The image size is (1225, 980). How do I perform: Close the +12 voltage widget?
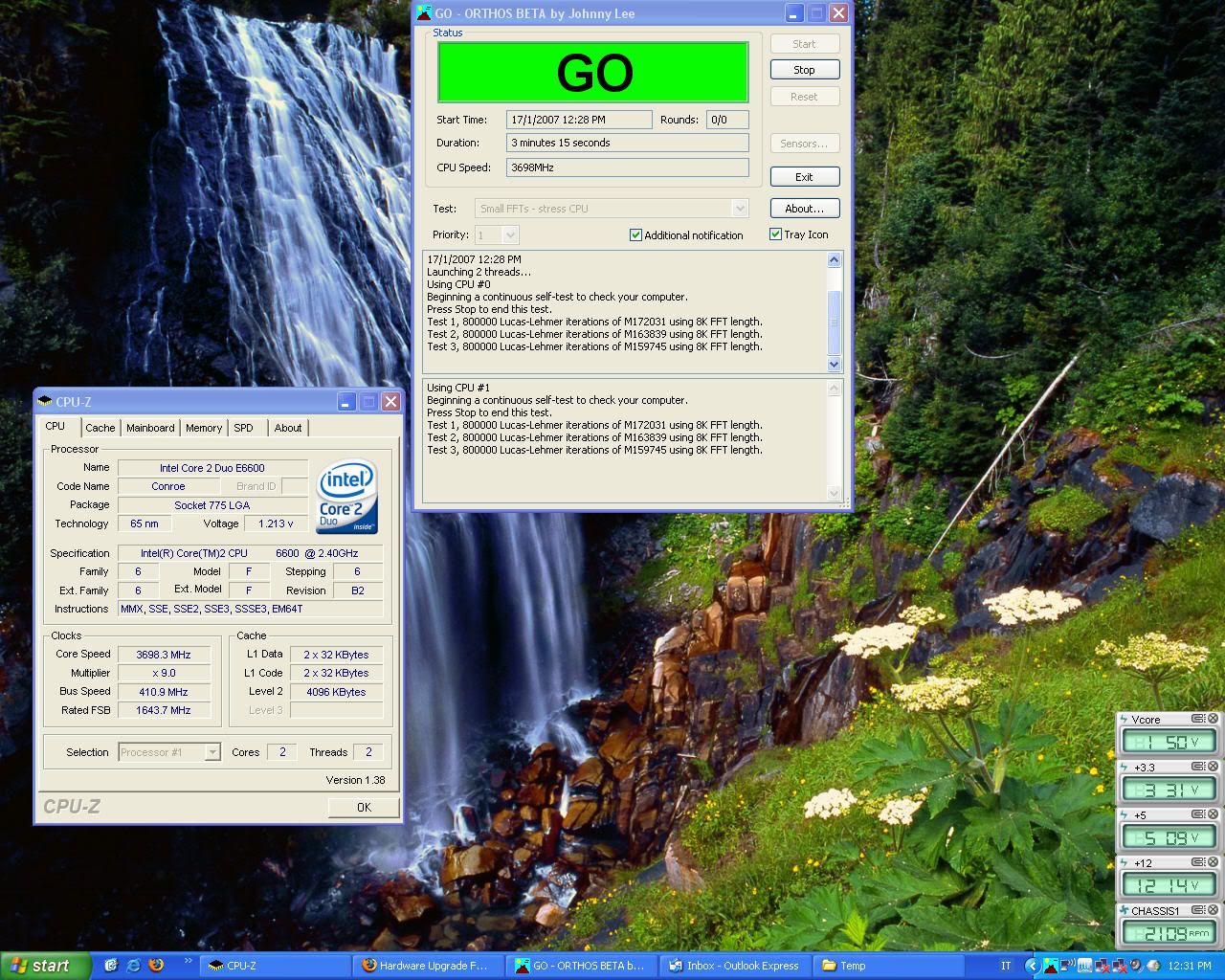(1213, 862)
